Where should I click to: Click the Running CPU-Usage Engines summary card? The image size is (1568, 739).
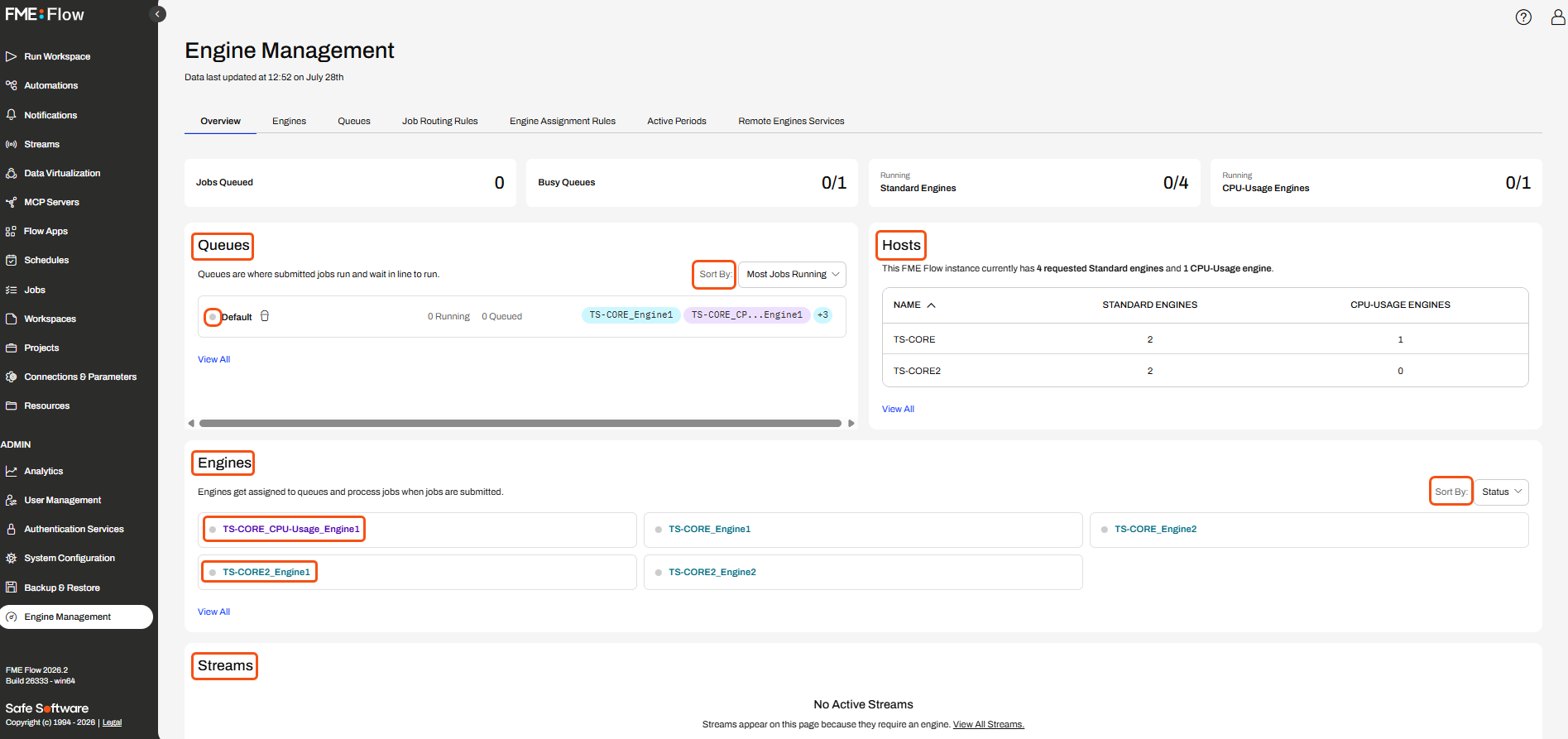click(1376, 183)
